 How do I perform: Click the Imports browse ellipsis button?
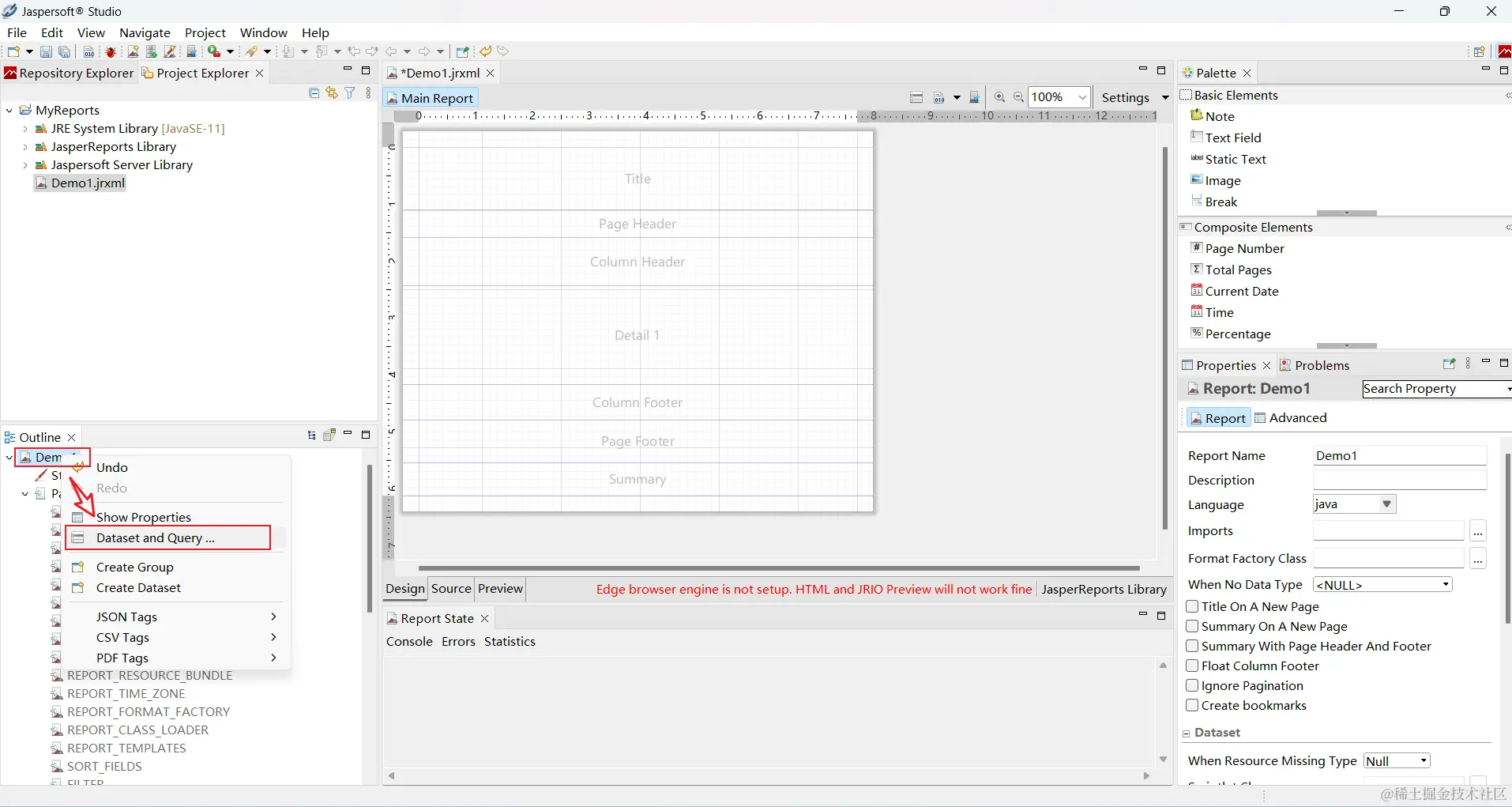point(1478,531)
